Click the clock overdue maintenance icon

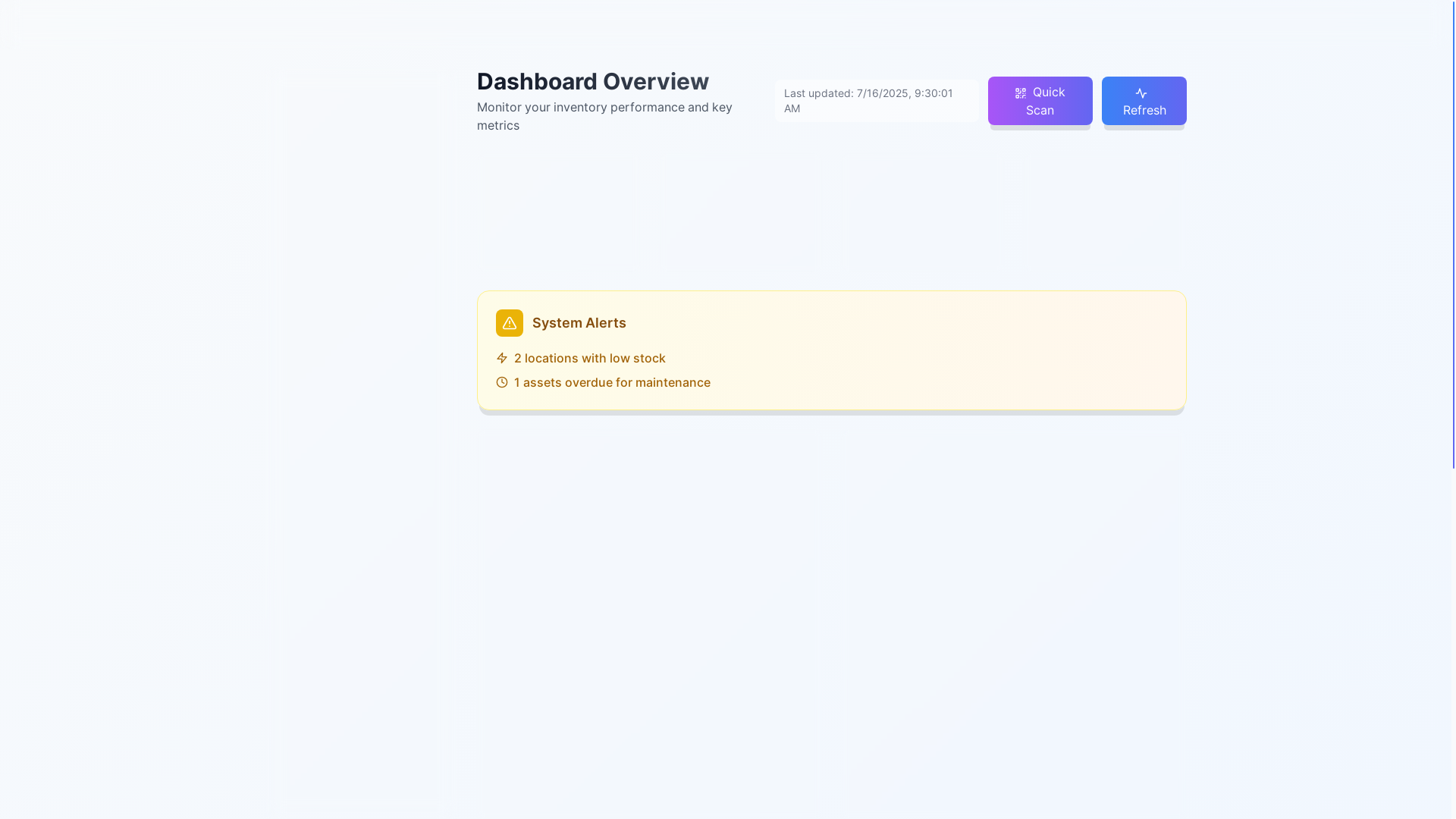(502, 382)
